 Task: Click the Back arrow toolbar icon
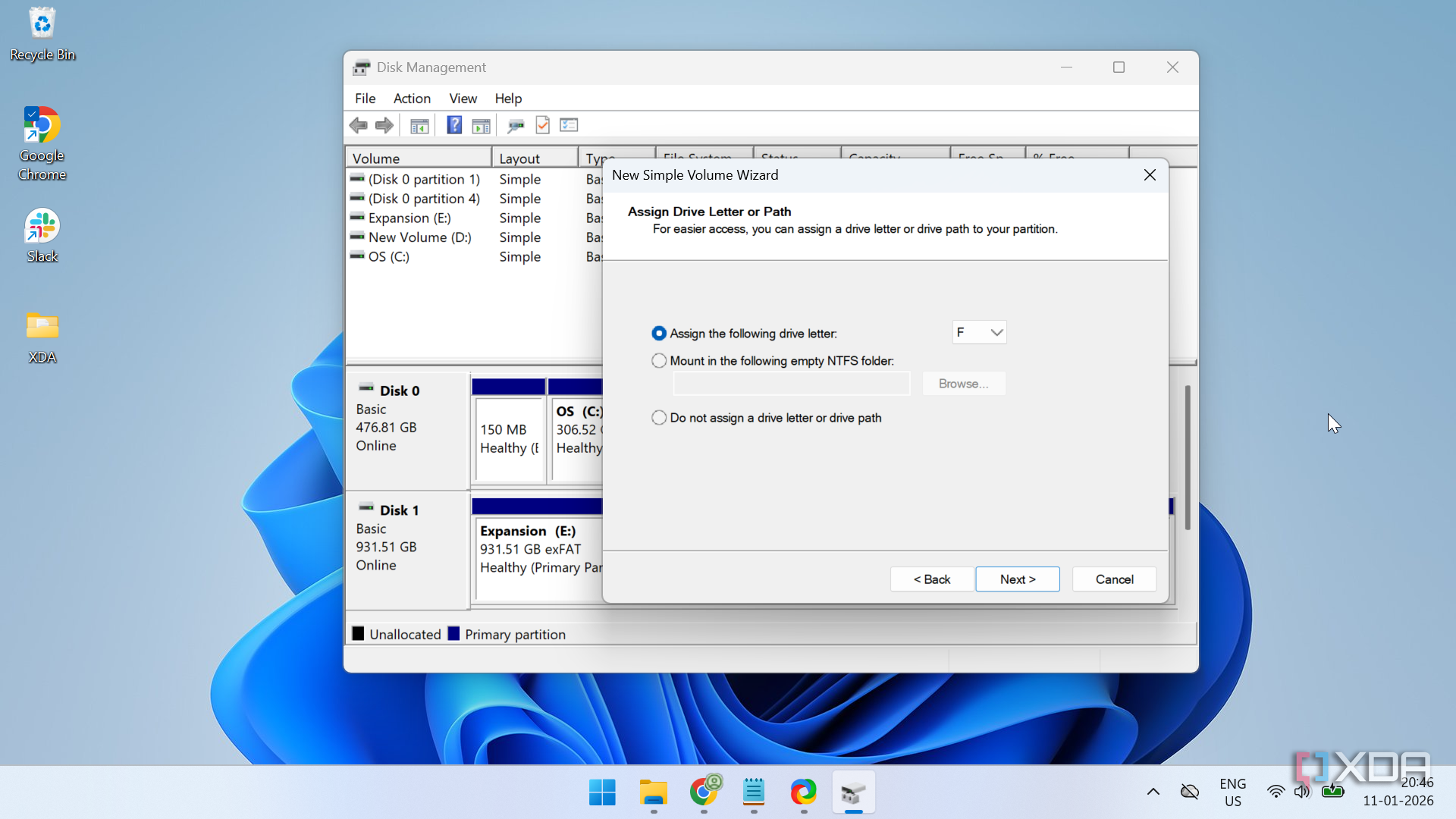click(358, 125)
